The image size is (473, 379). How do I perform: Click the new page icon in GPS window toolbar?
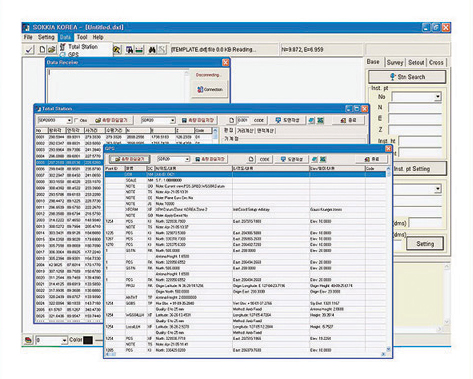click(x=252, y=159)
